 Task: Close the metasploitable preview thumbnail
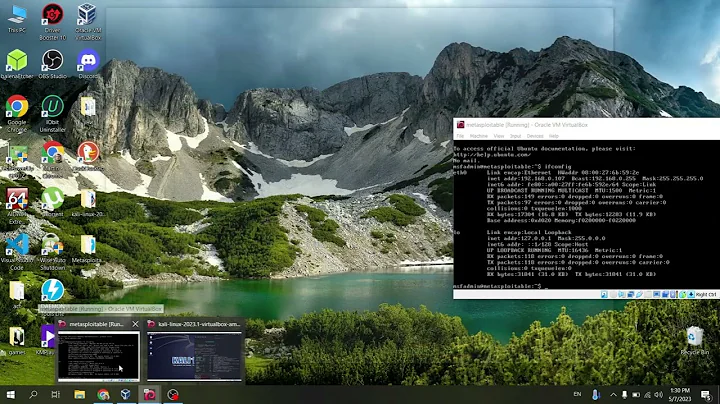135,324
